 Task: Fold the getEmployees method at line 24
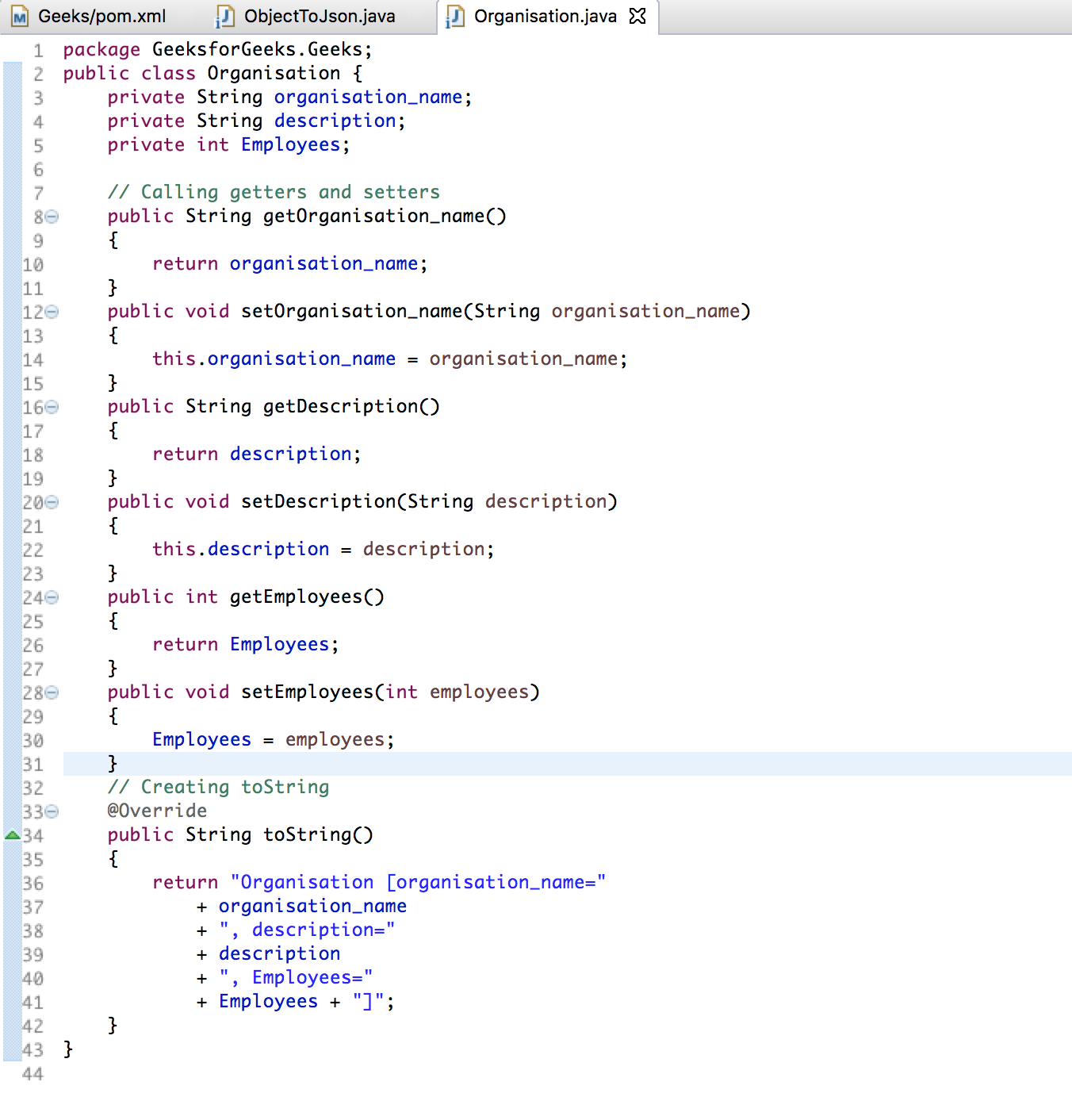[x=52, y=597]
